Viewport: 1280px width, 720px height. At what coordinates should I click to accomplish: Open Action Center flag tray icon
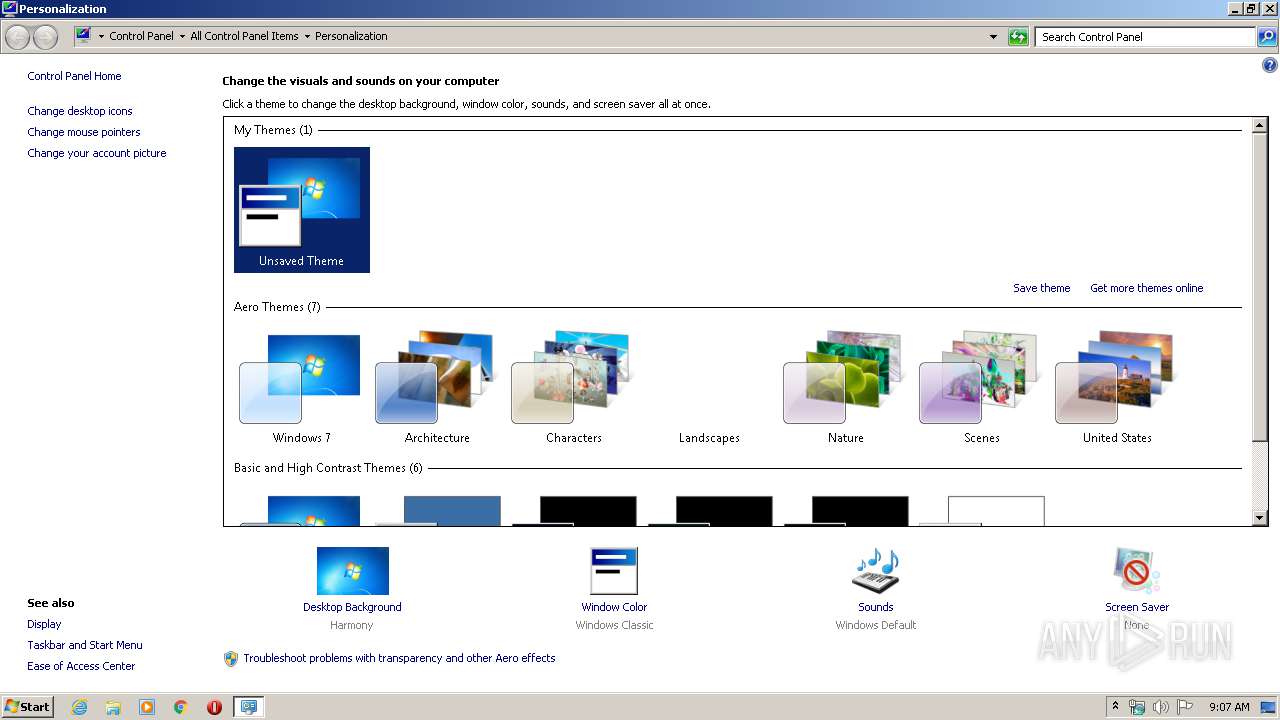click(1185, 707)
